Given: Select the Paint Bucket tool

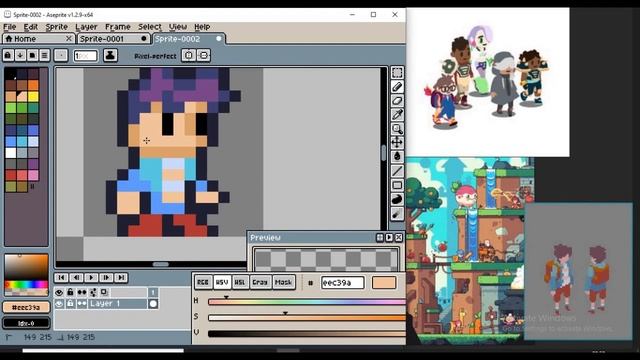Looking at the screenshot, I should point(397,157).
